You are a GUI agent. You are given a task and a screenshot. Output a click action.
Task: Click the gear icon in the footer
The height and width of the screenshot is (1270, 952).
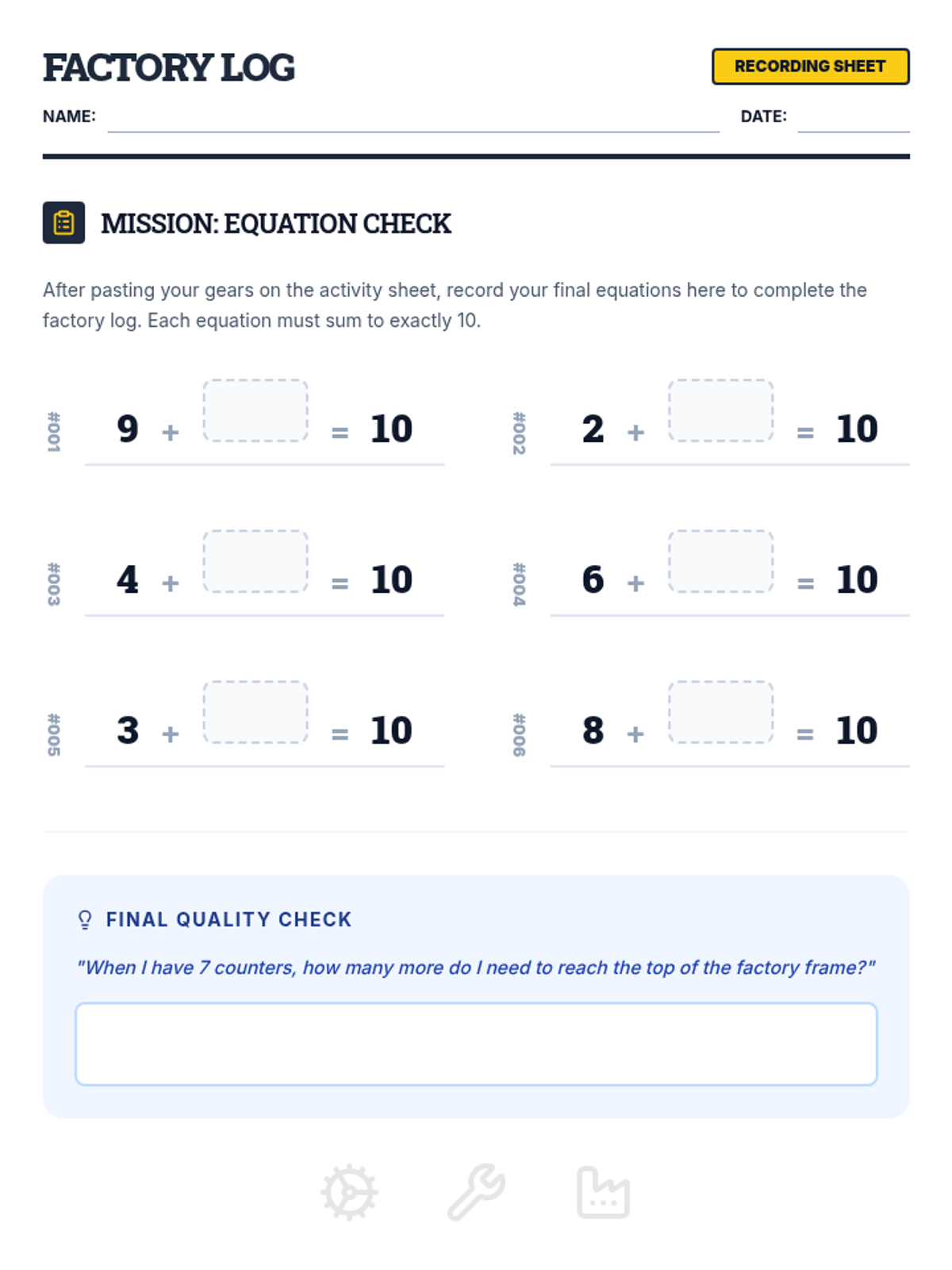pyautogui.click(x=349, y=1192)
